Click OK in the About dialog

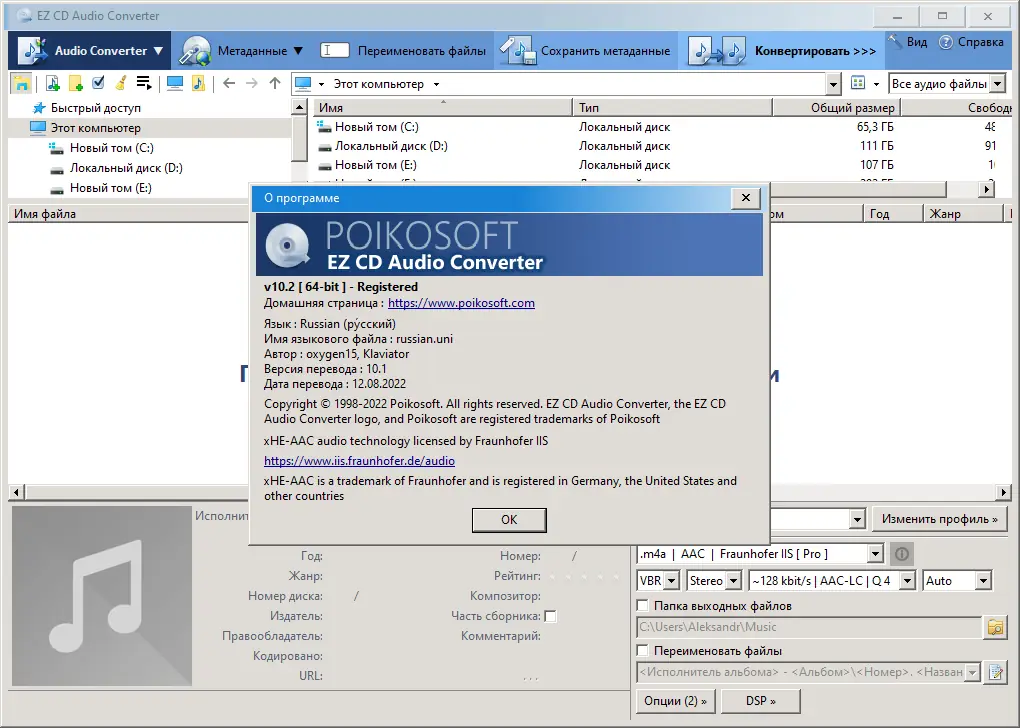509,520
